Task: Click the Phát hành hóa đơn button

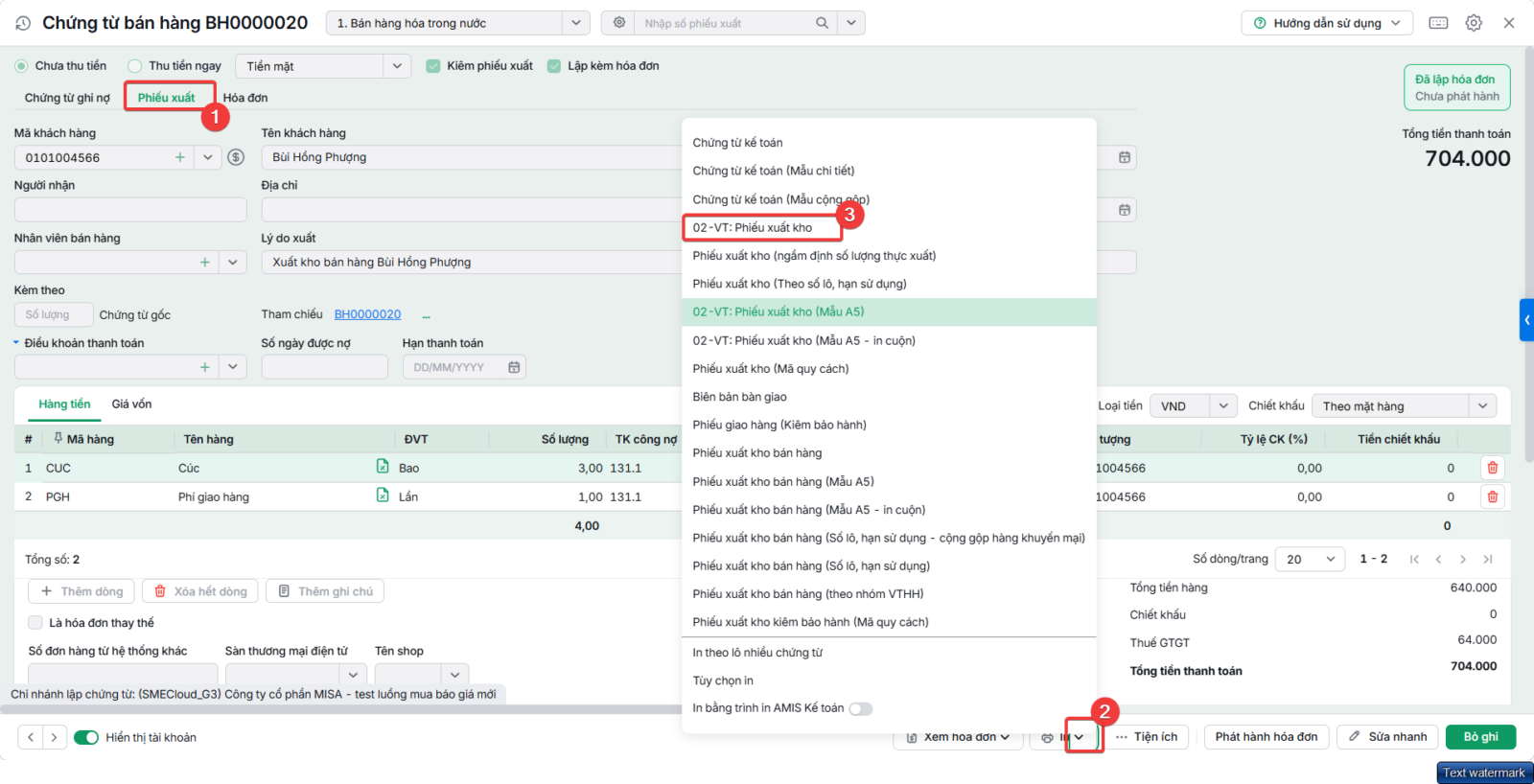Action: coord(1267,737)
